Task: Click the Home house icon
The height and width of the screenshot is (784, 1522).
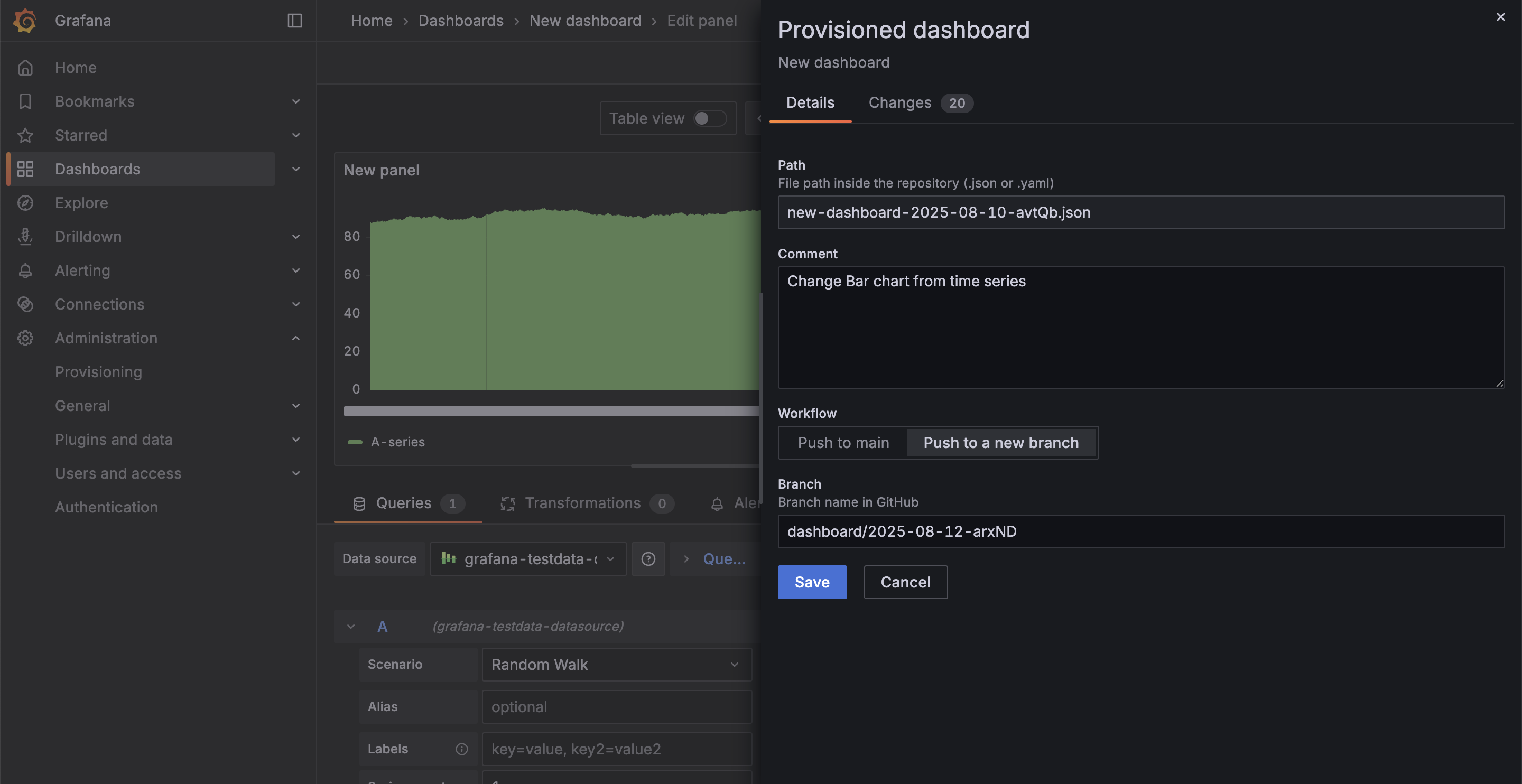Action: coord(25,67)
